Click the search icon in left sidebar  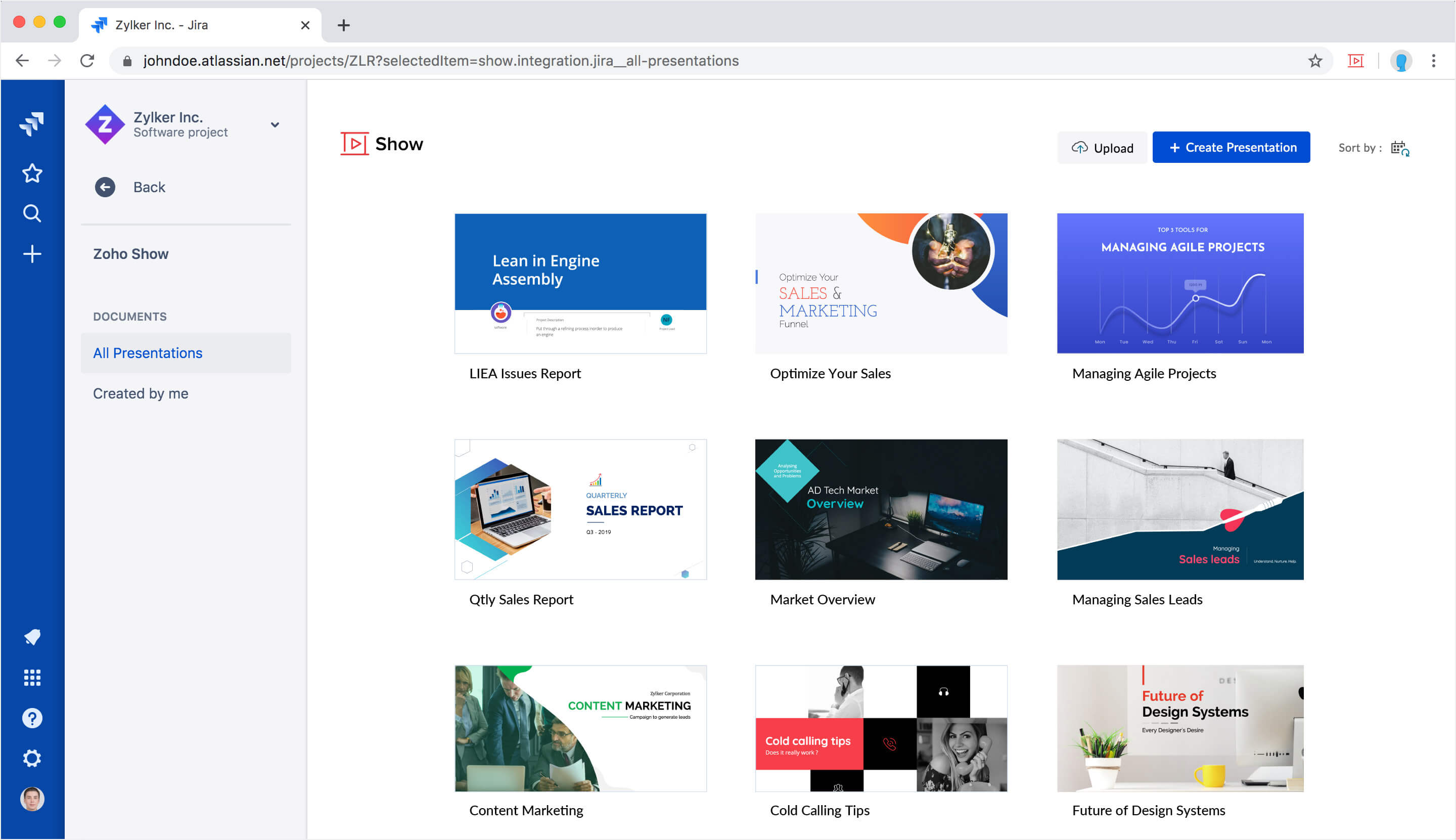(32, 213)
